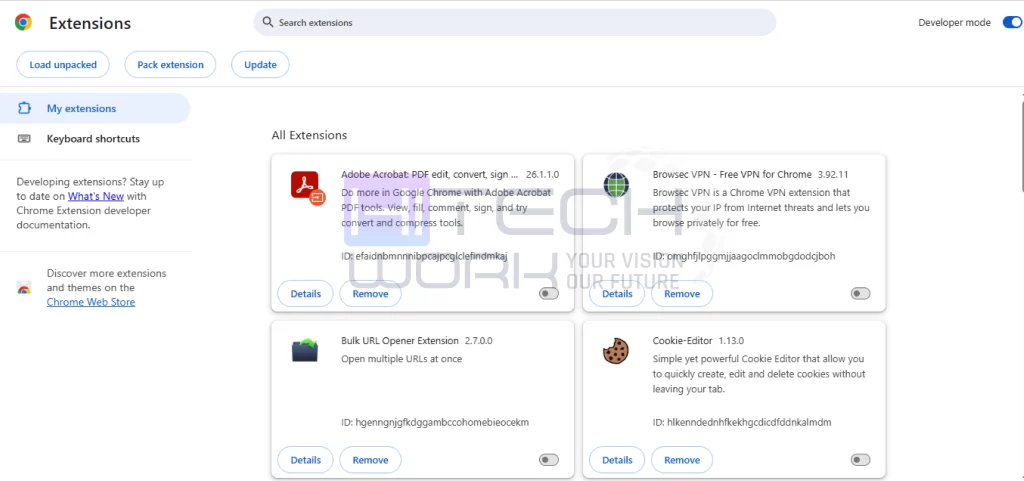Click the Cookie-Editor version 1.13.0
Viewport: 1024px width, 481px height.
coord(731,341)
